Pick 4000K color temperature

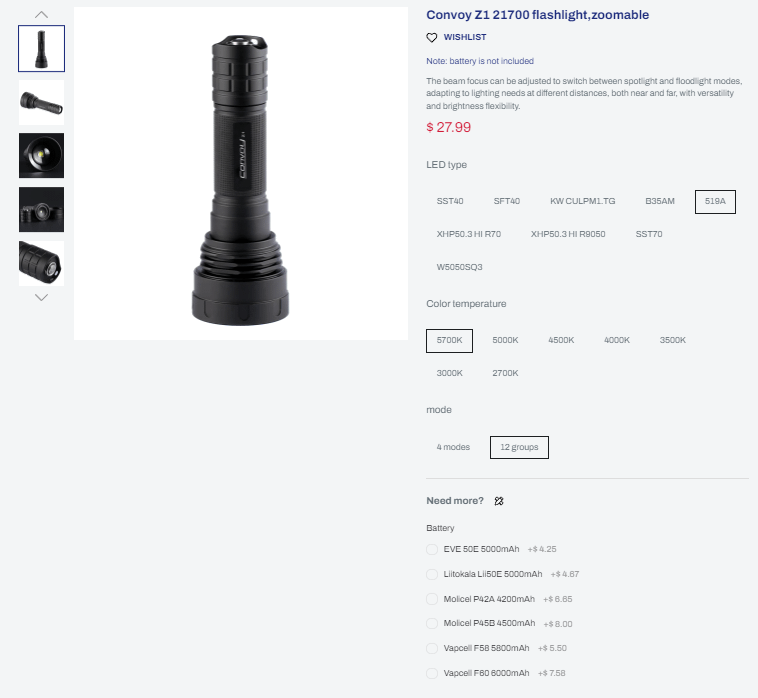click(x=617, y=340)
